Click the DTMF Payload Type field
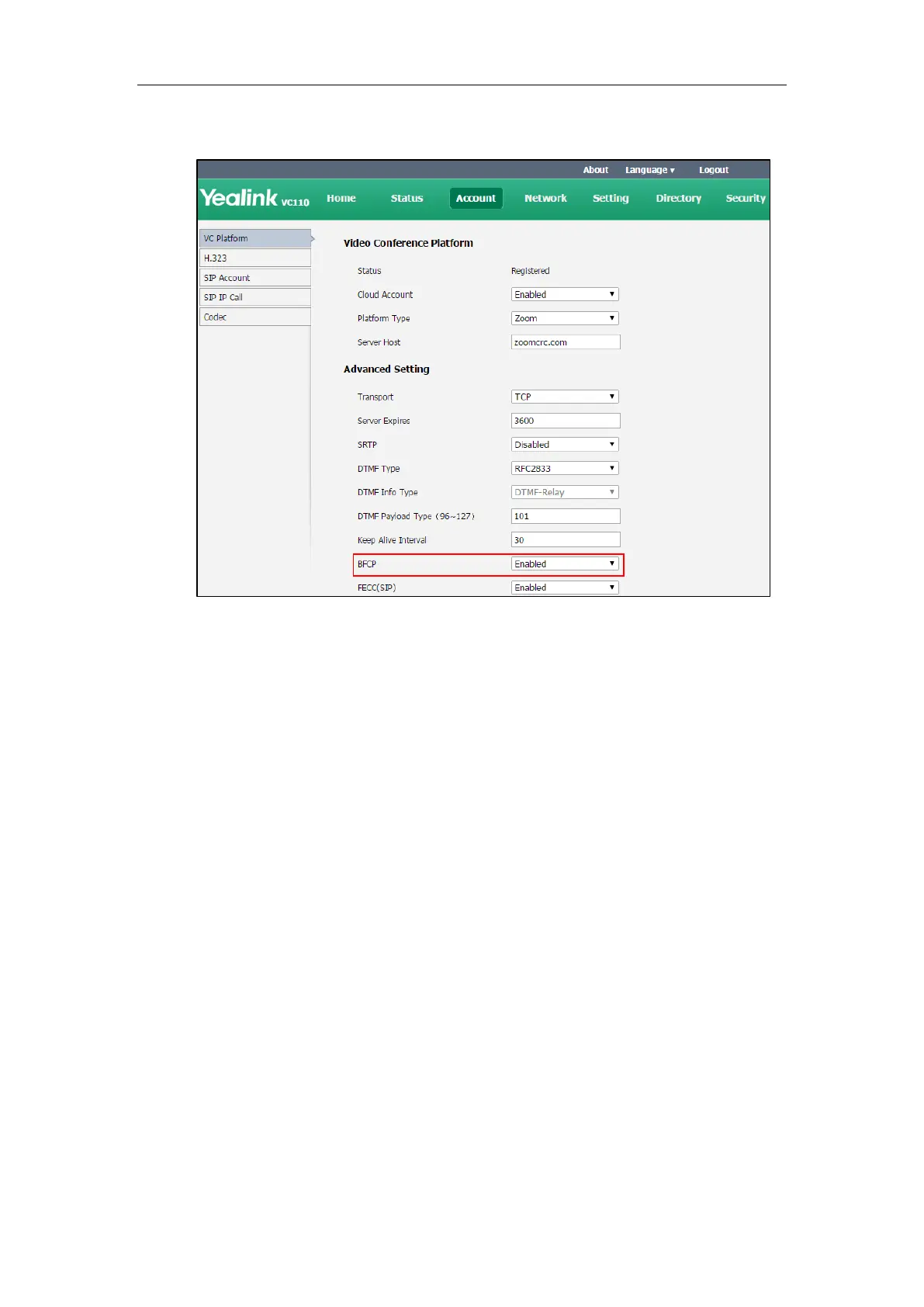Viewport: 924px width, 1307px height. [566, 516]
